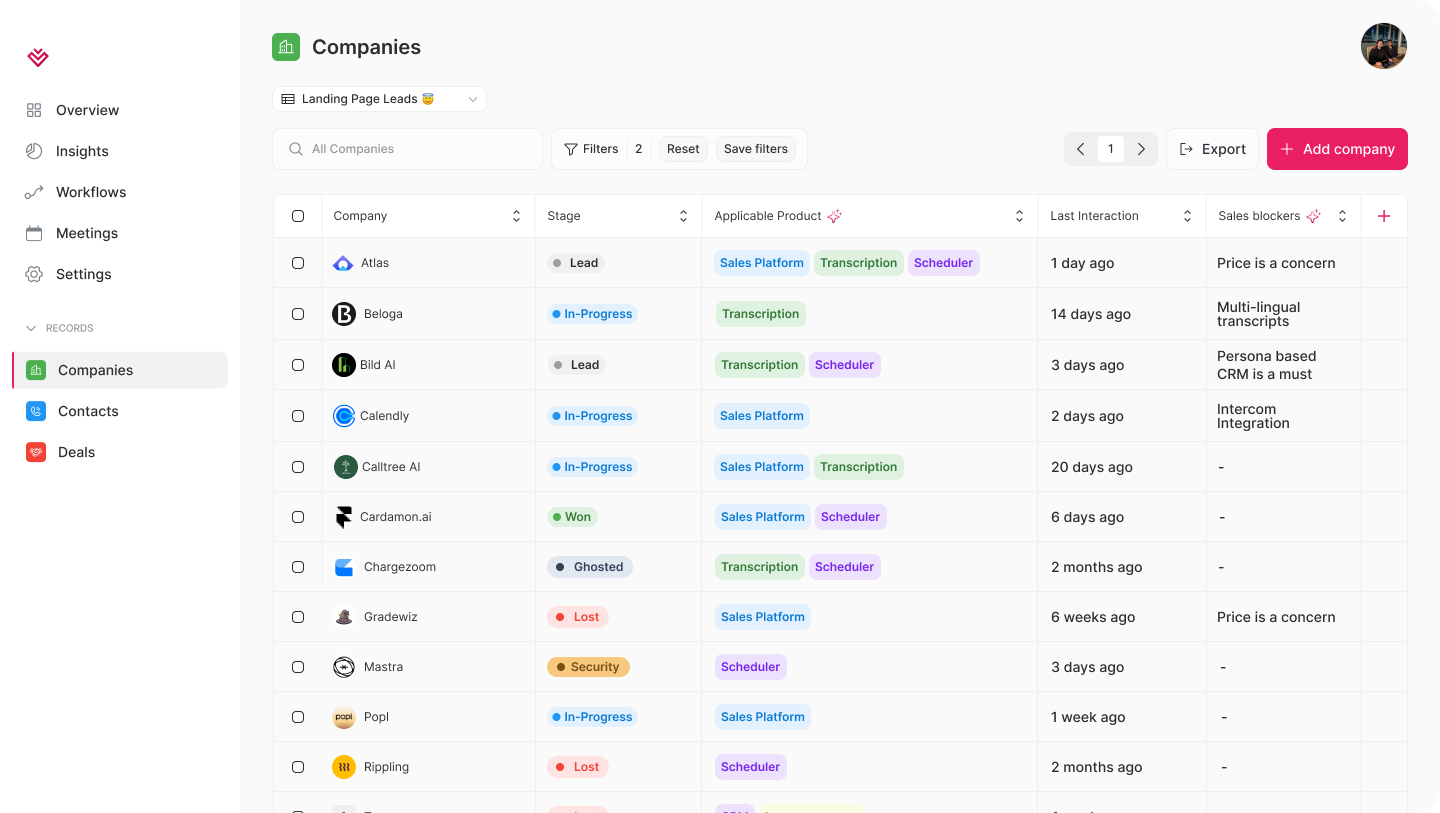Sort by Applicable Product column arrows
Viewport: 1440px width, 813px height.
1019,216
